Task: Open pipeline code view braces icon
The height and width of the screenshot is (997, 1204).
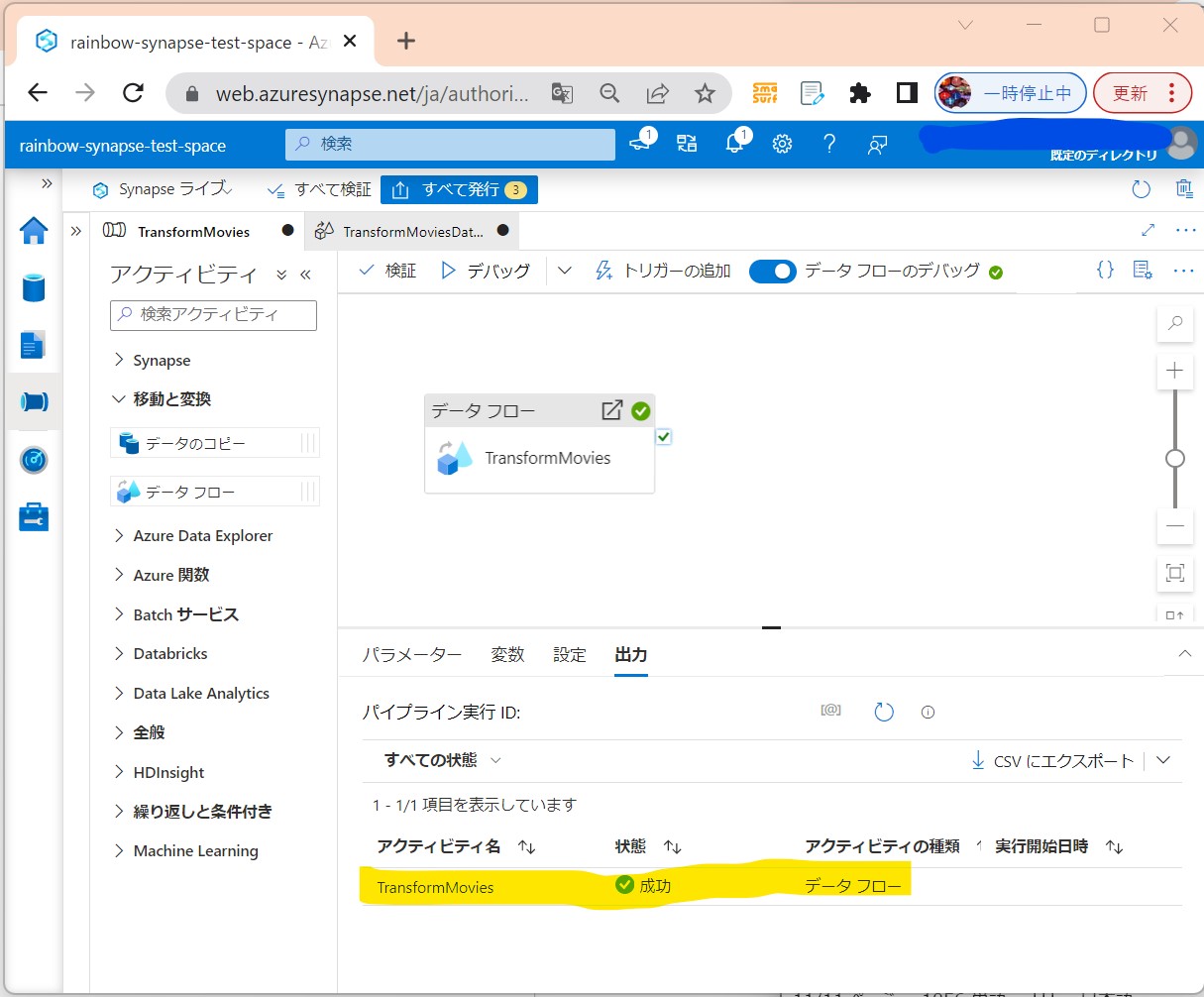Action: (1105, 270)
